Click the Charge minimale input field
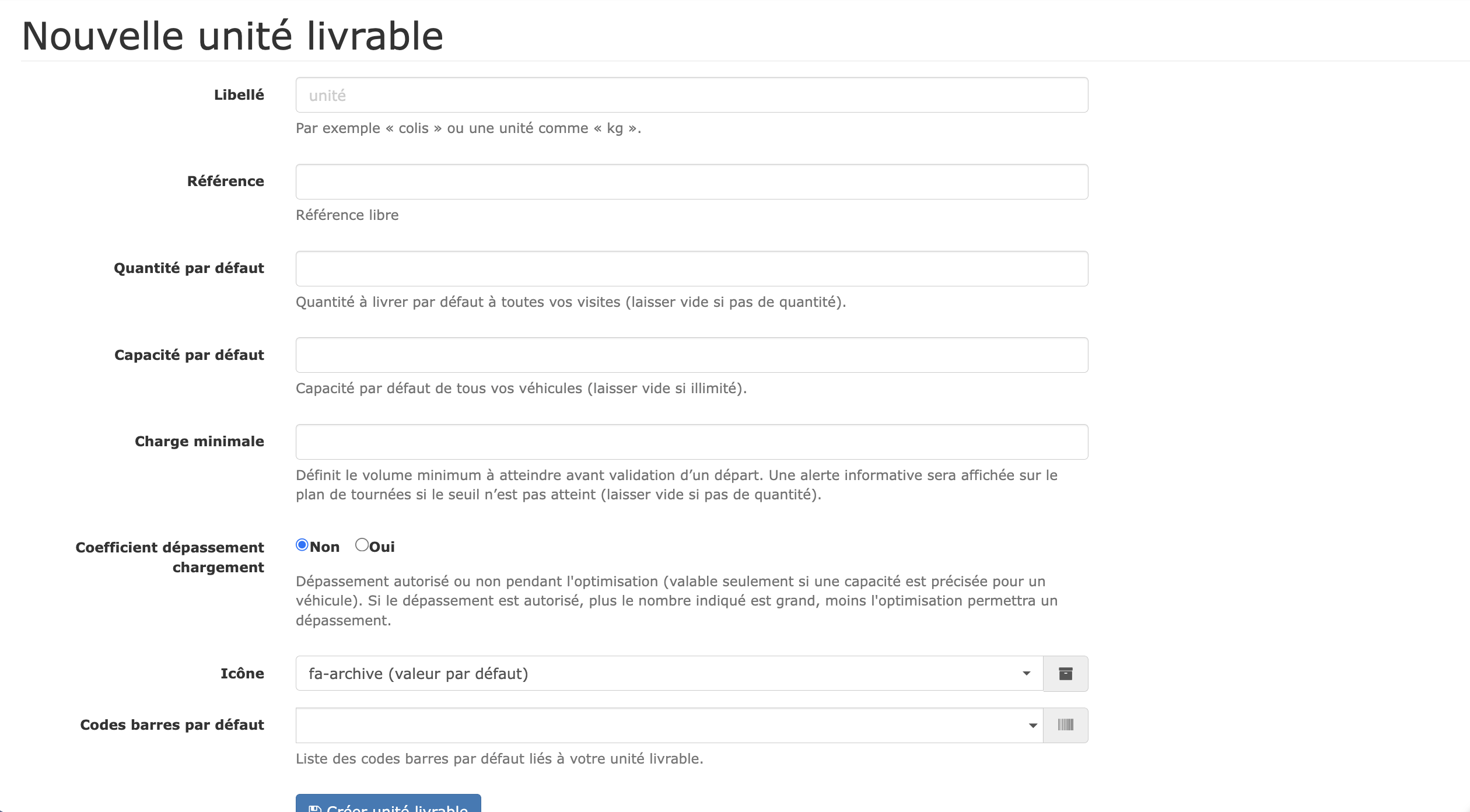Image resolution: width=1470 pixels, height=812 pixels. click(x=691, y=442)
